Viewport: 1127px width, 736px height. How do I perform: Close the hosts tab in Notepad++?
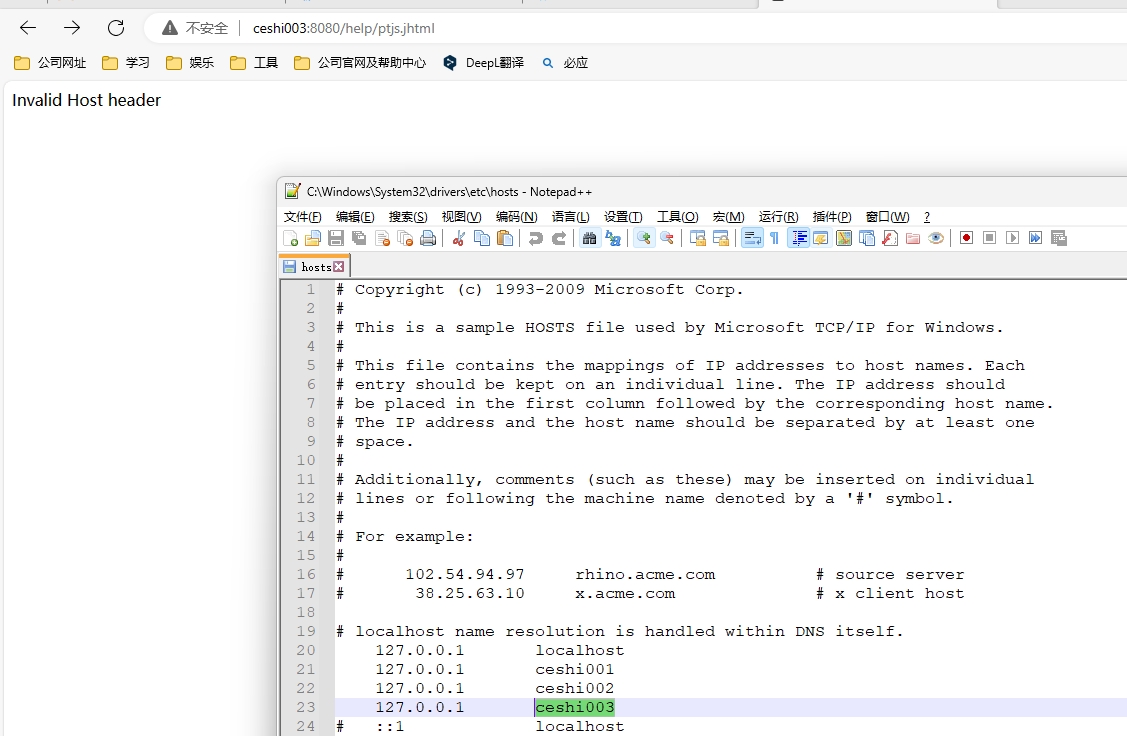339,267
